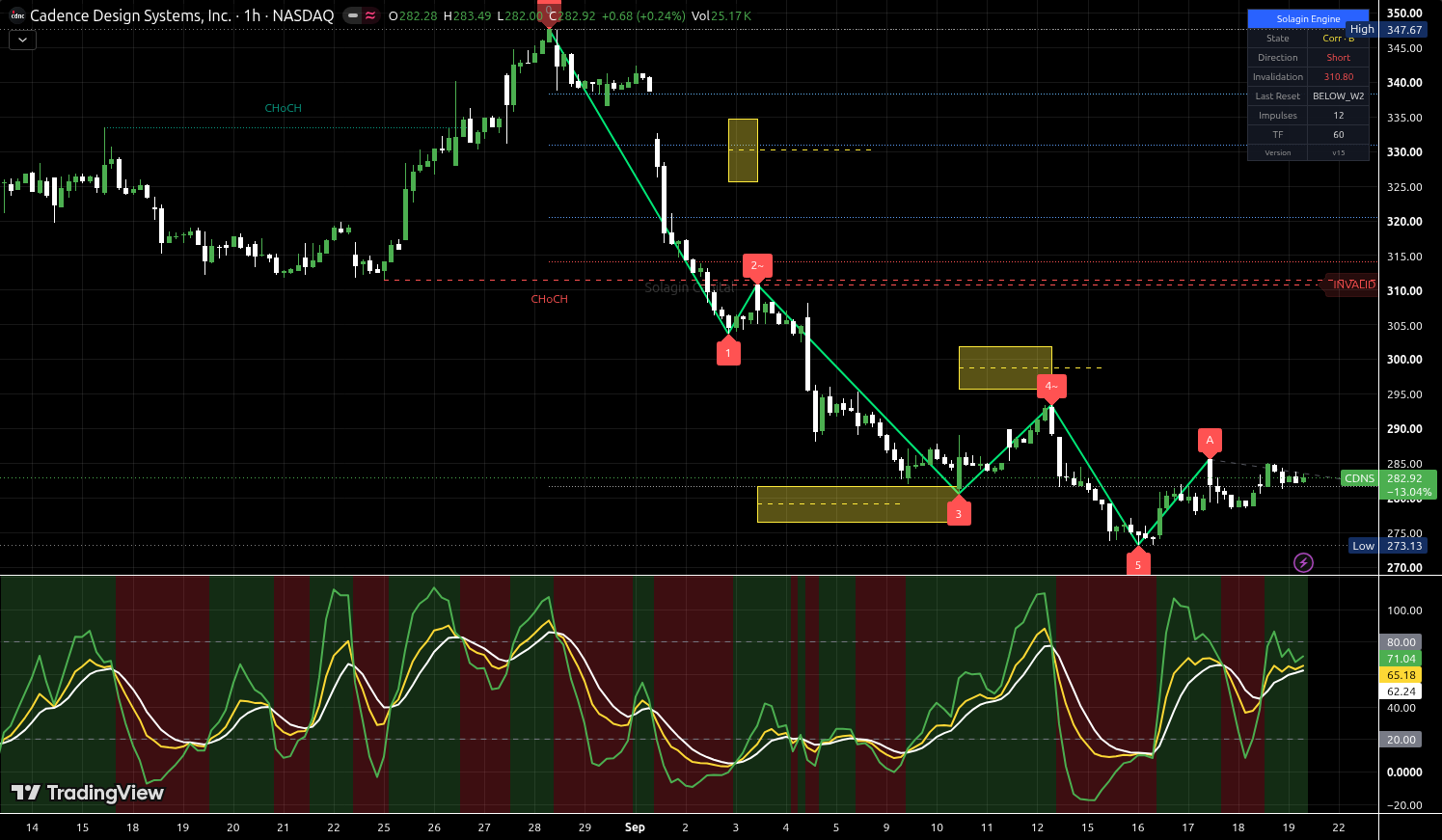This screenshot has height=840, width=1442.
Task: Click the red INVALID line label
Action: pos(1353,285)
